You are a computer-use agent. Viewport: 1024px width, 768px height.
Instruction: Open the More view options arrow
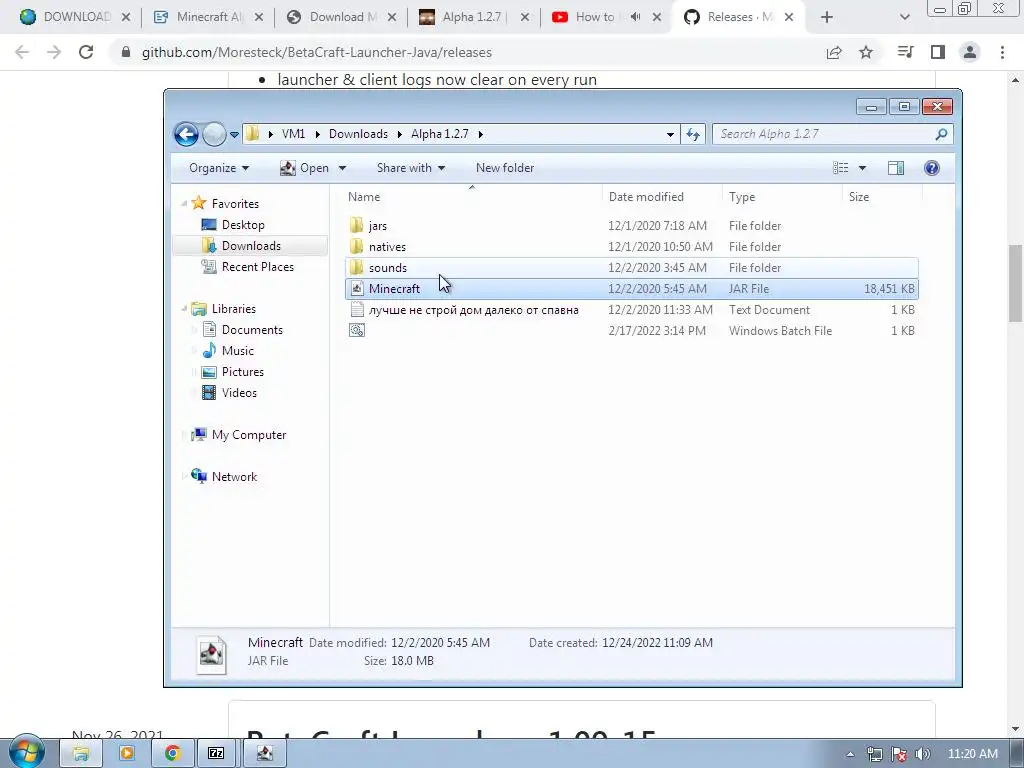tap(862, 168)
